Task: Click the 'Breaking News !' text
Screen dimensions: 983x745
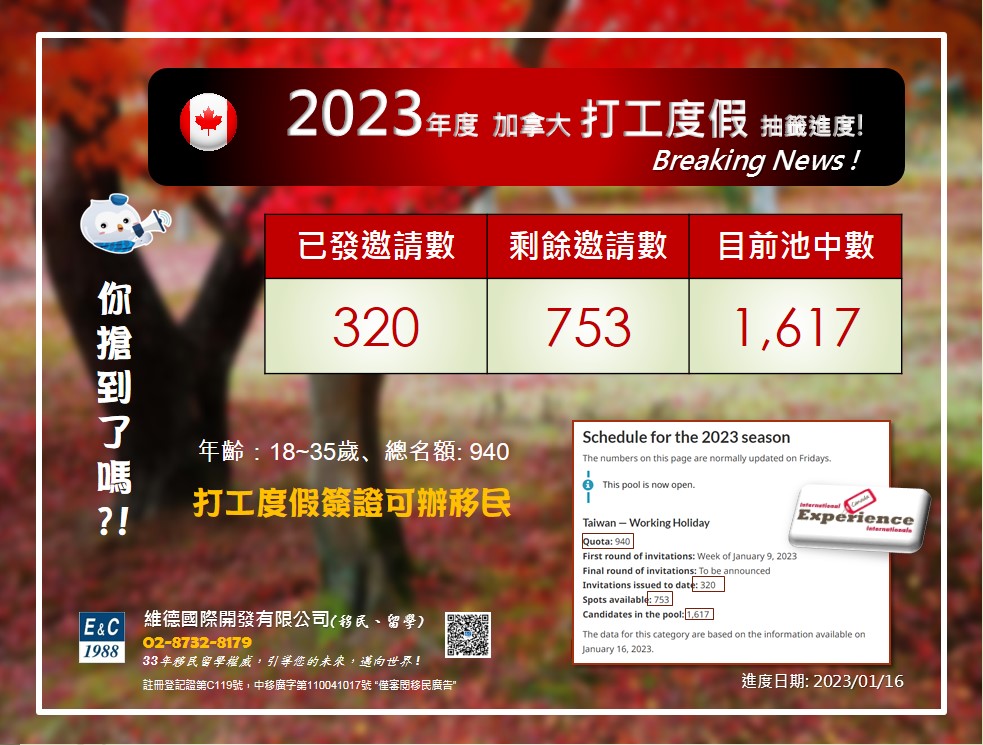Action: (x=755, y=161)
